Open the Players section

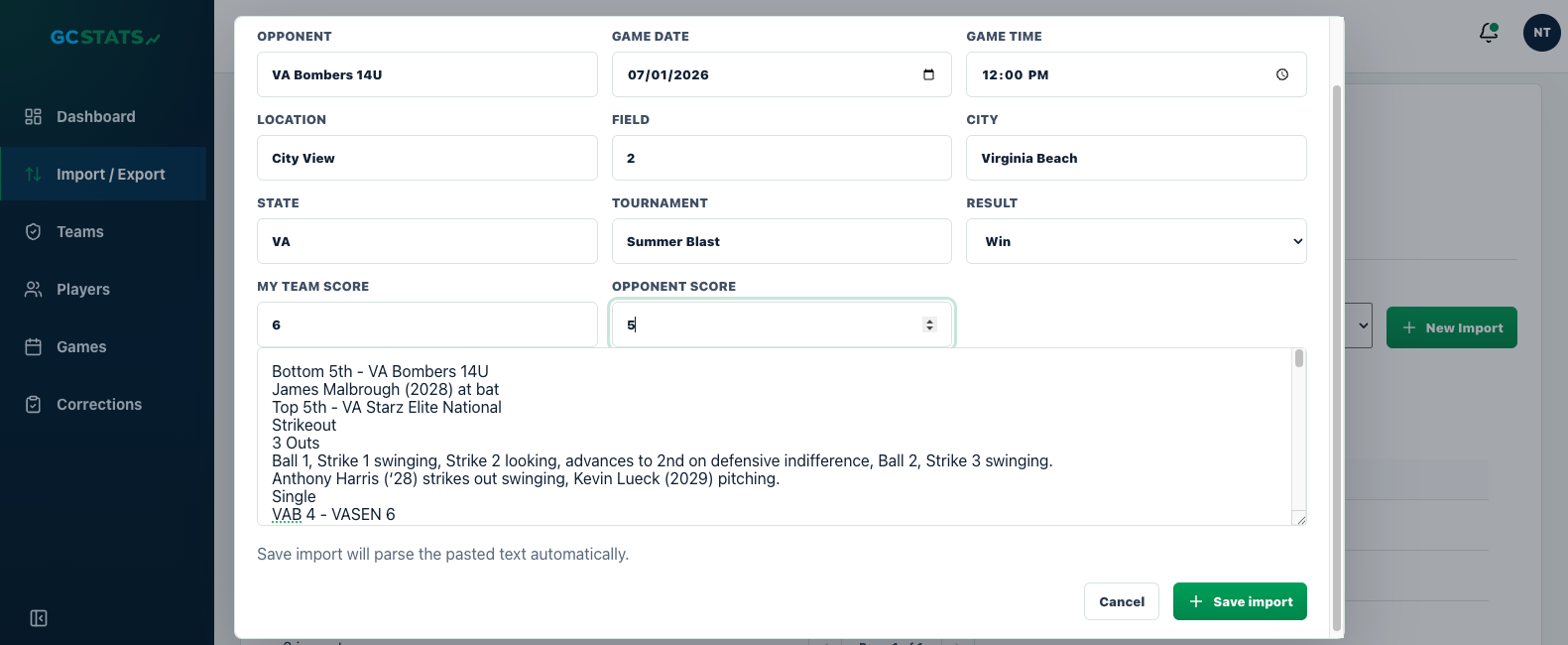click(x=103, y=290)
